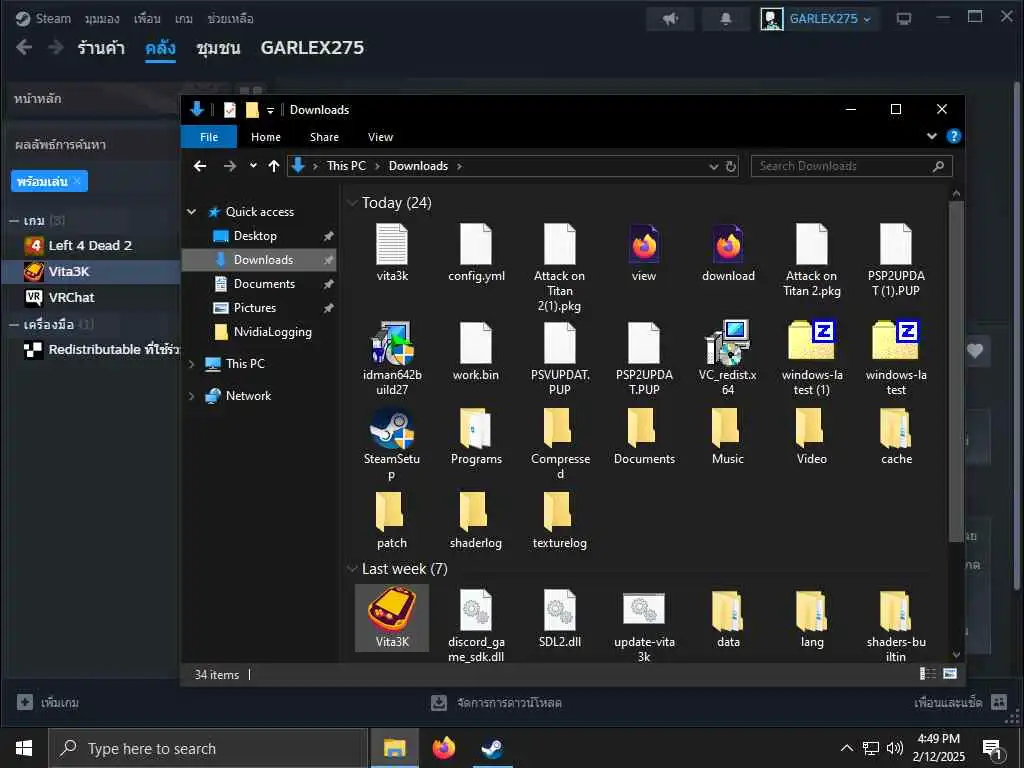The width and height of the screenshot is (1024, 768).
Task: Select the Video folder
Action: (812, 436)
